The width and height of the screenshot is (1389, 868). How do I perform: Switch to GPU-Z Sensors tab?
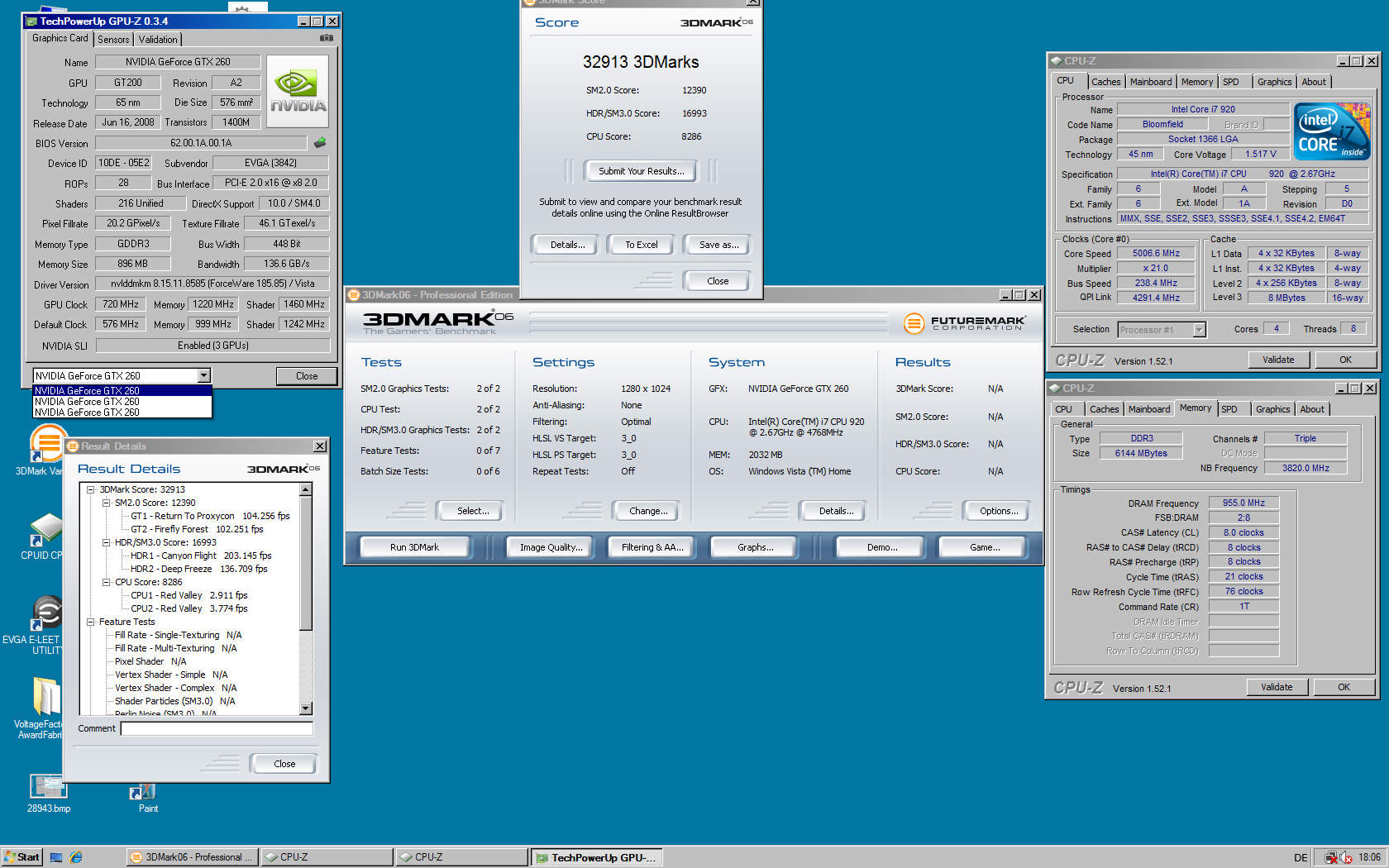(113, 39)
